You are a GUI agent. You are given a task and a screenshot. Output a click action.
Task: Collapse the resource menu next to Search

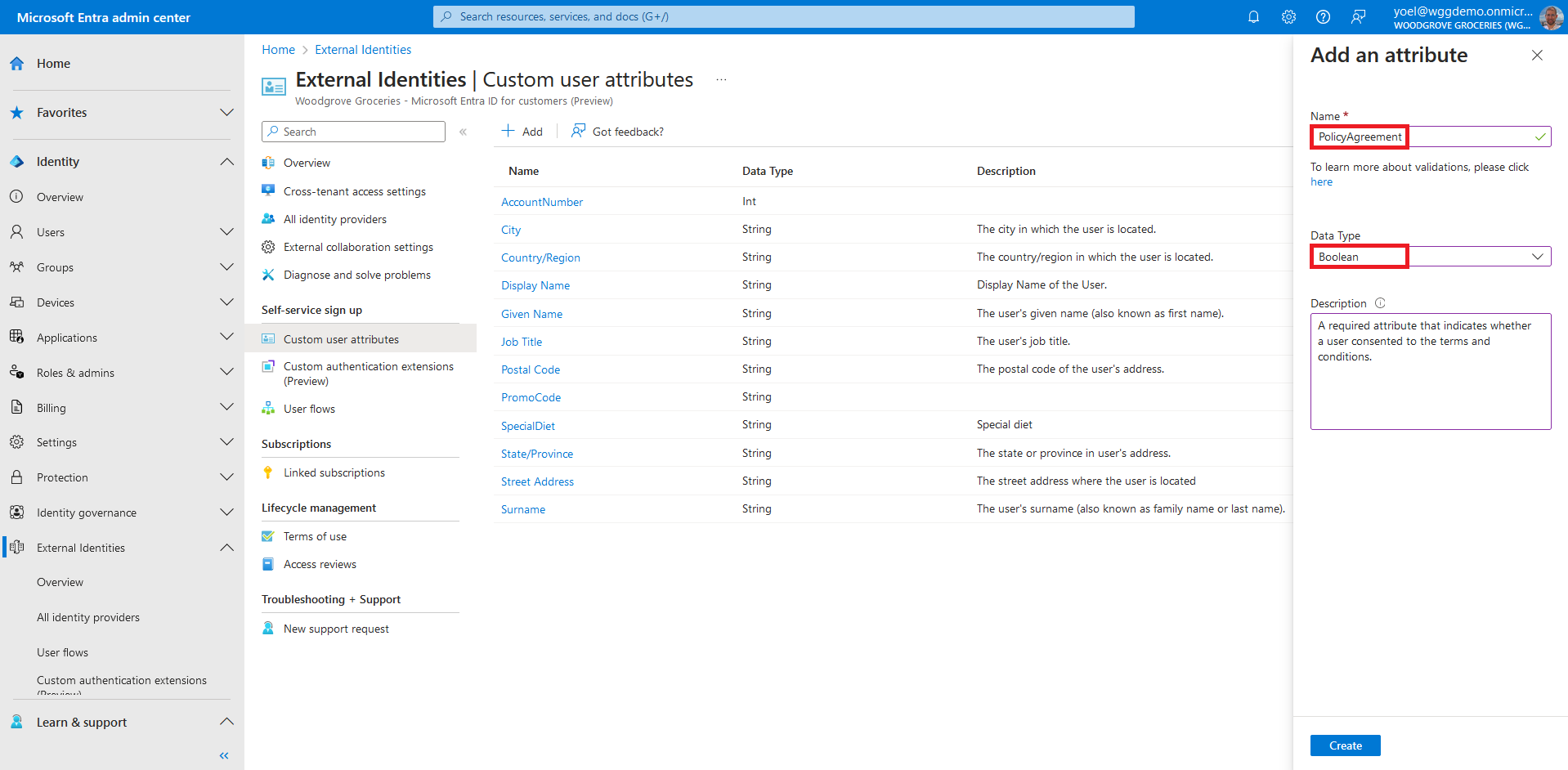click(463, 132)
